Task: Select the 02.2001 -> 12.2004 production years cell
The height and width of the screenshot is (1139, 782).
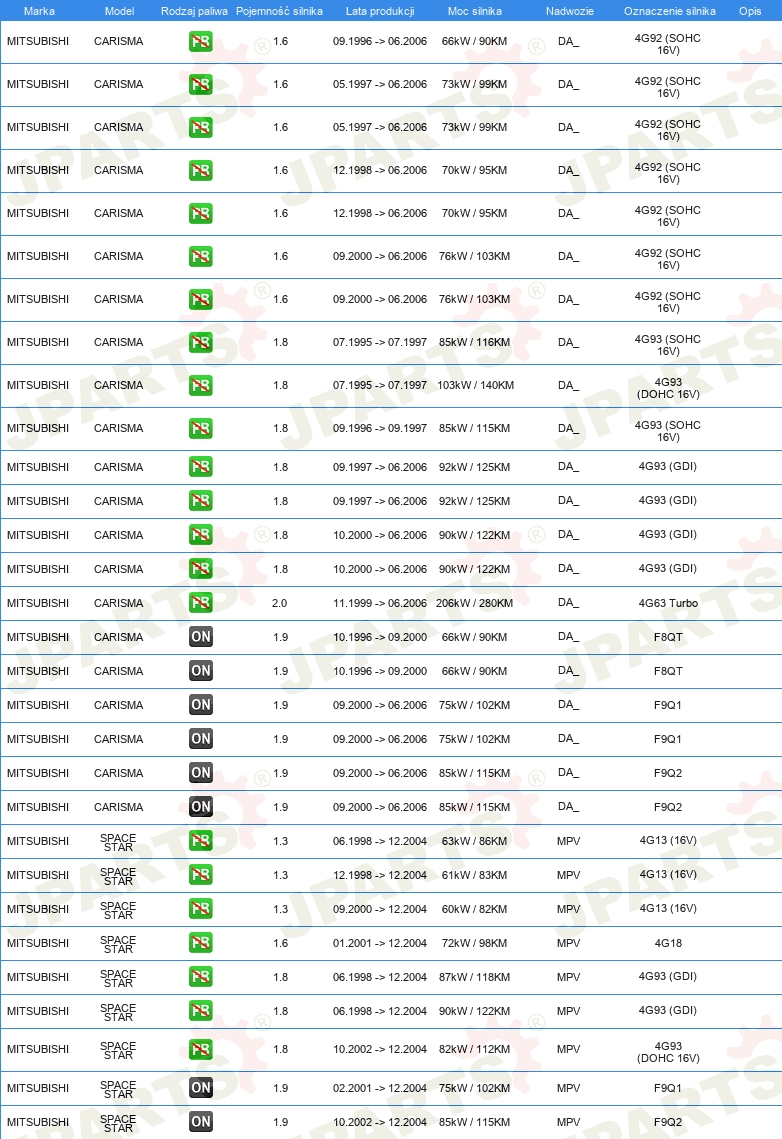Action: (x=380, y=1088)
